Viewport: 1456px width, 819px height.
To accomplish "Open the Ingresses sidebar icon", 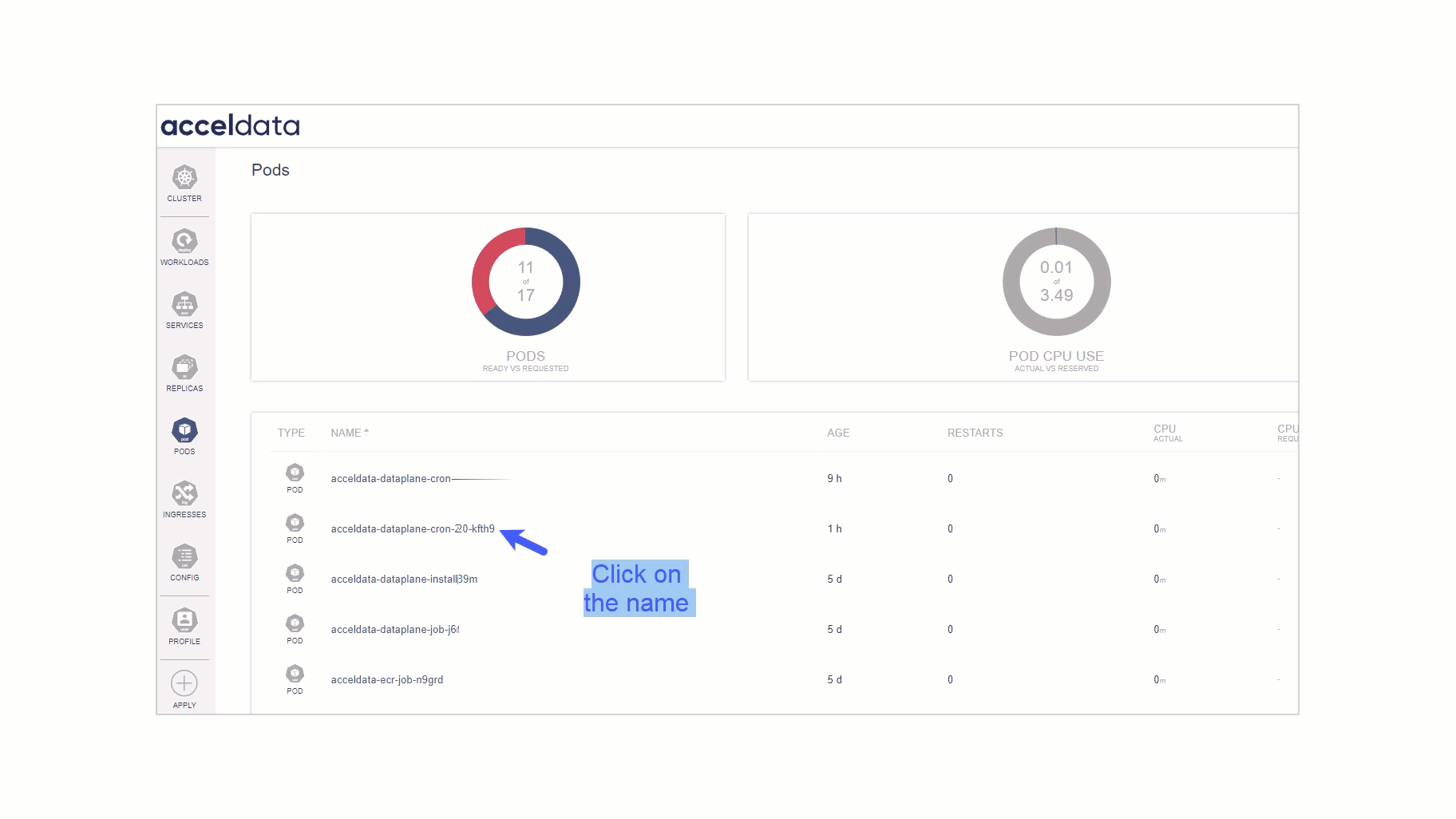I will [x=184, y=493].
